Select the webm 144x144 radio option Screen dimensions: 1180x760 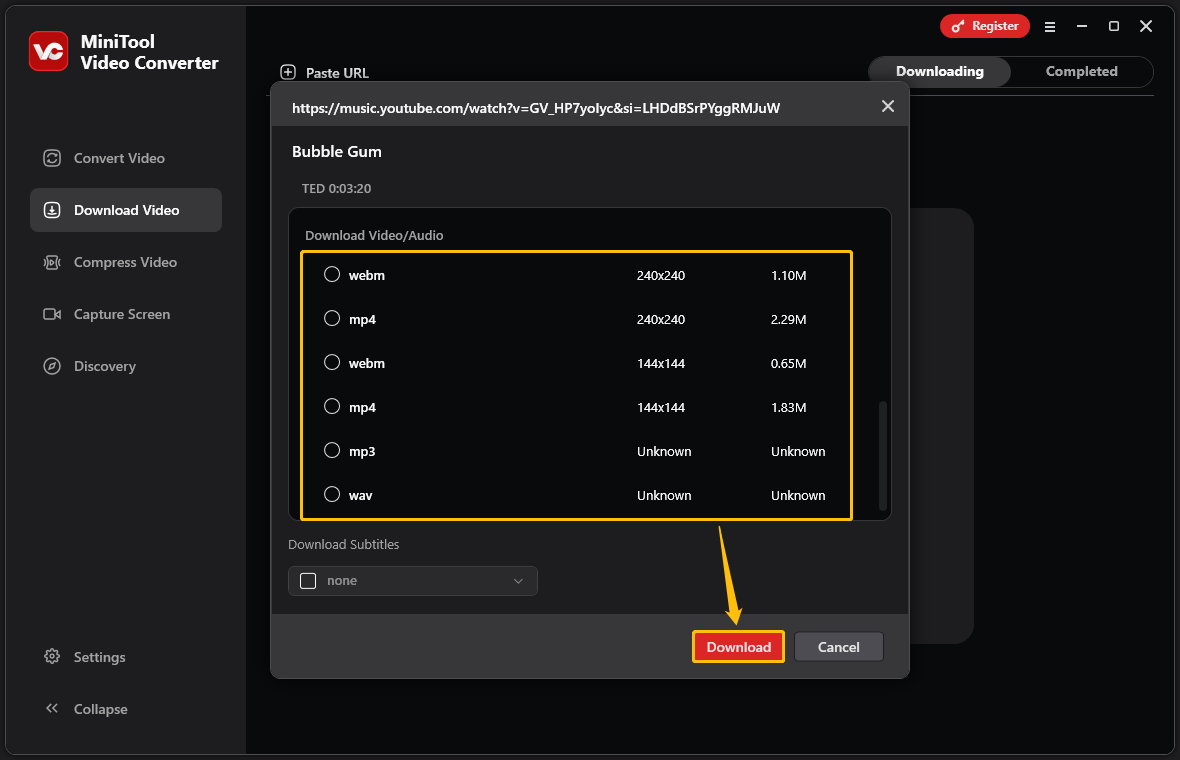pos(332,362)
